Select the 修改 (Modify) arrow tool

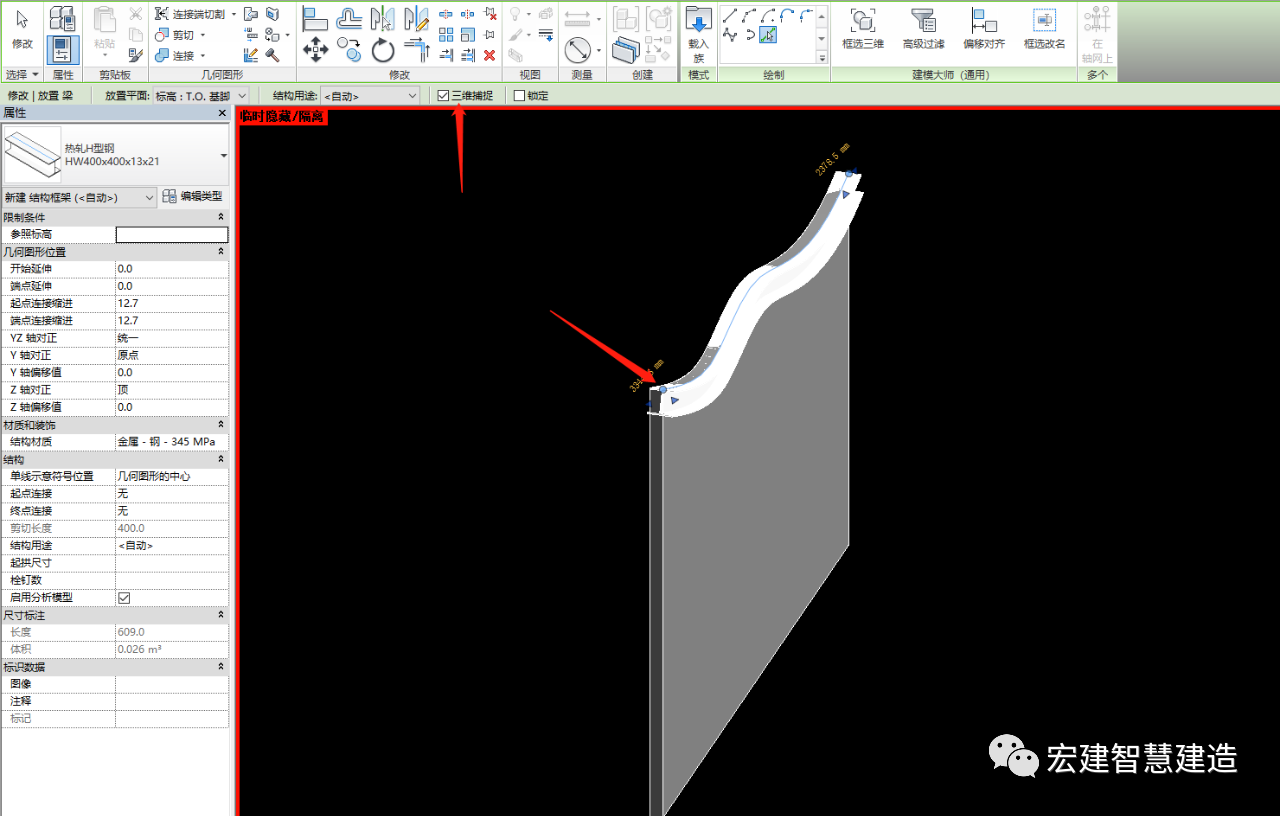(22, 28)
